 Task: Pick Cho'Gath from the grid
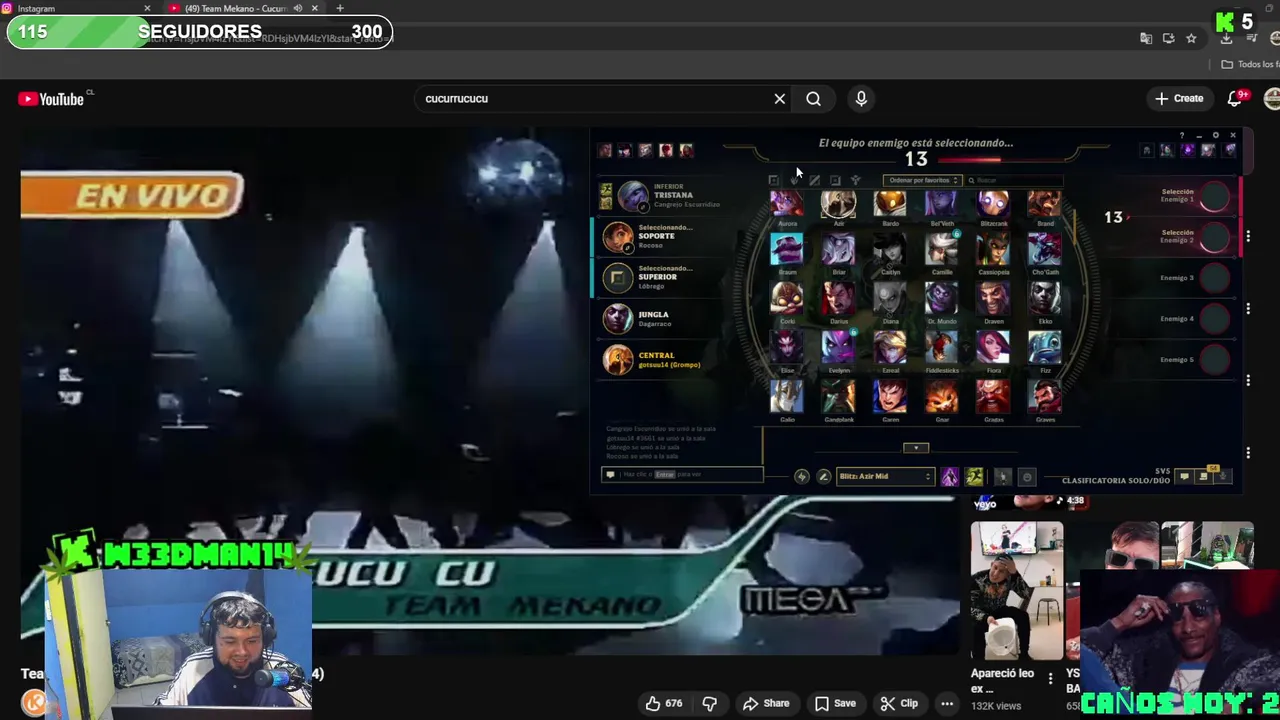[x=1045, y=249]
